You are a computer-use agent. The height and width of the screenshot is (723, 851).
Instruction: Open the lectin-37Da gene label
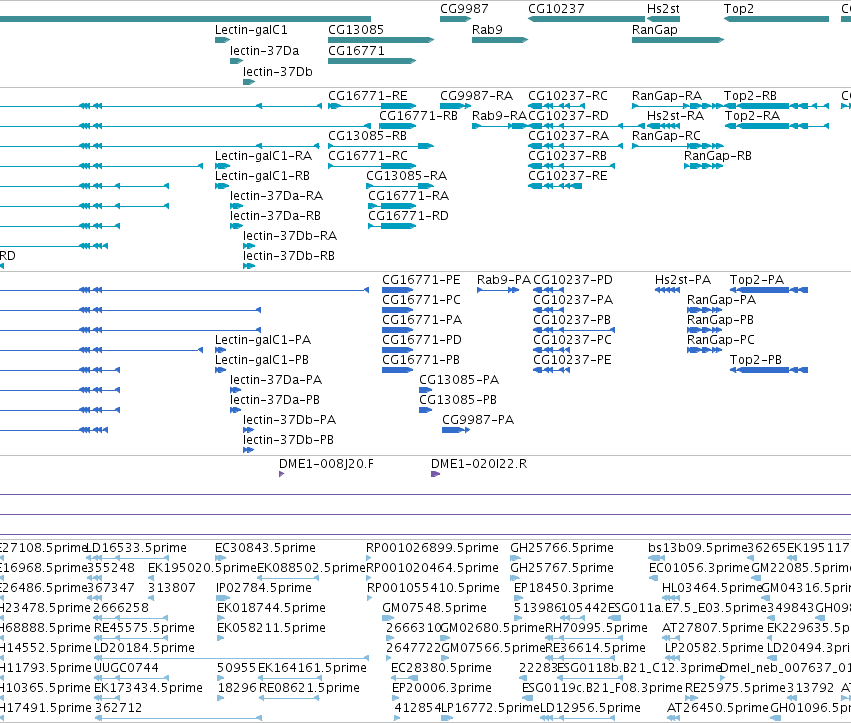pos(264,51)
